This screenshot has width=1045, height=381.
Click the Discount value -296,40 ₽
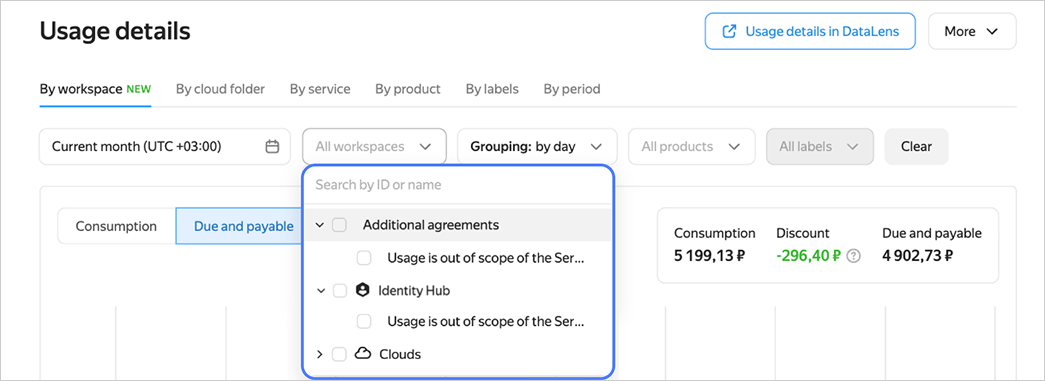(808, 255)
